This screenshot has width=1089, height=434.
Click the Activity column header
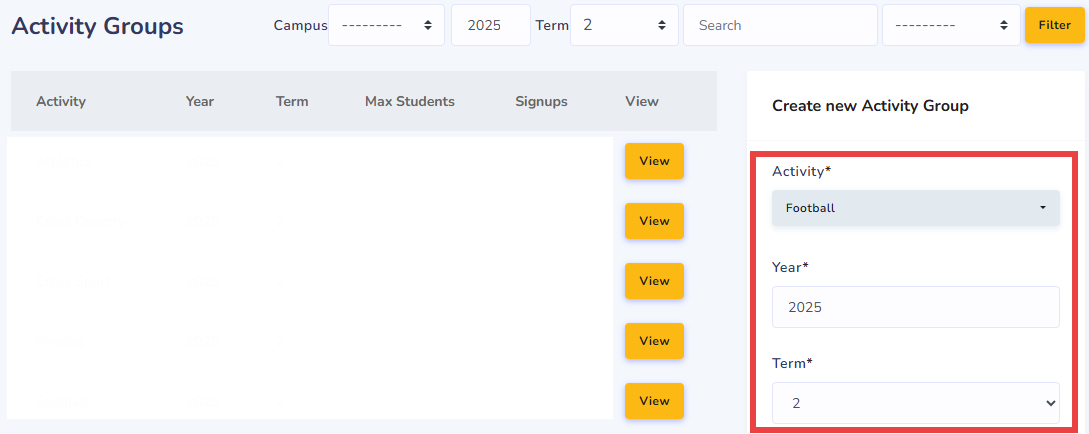[x=61, y=101]
